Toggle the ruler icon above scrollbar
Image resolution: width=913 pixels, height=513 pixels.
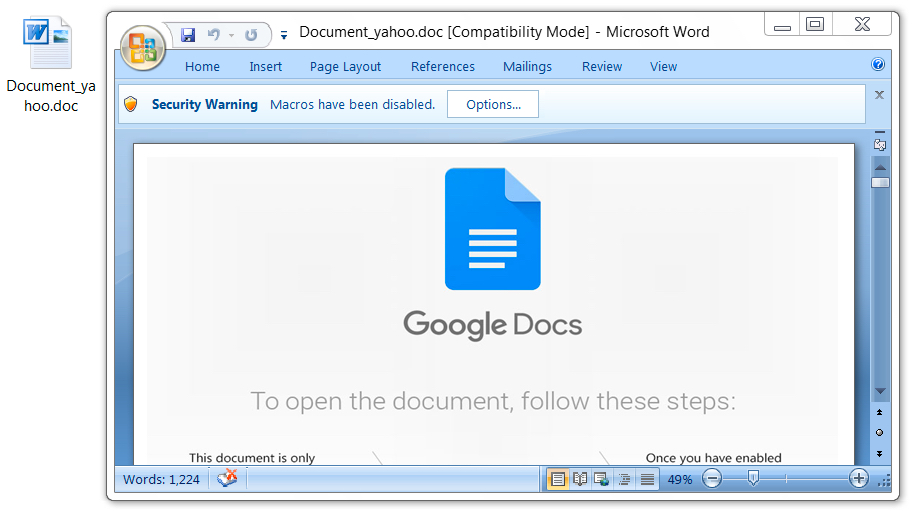[880, 144]
